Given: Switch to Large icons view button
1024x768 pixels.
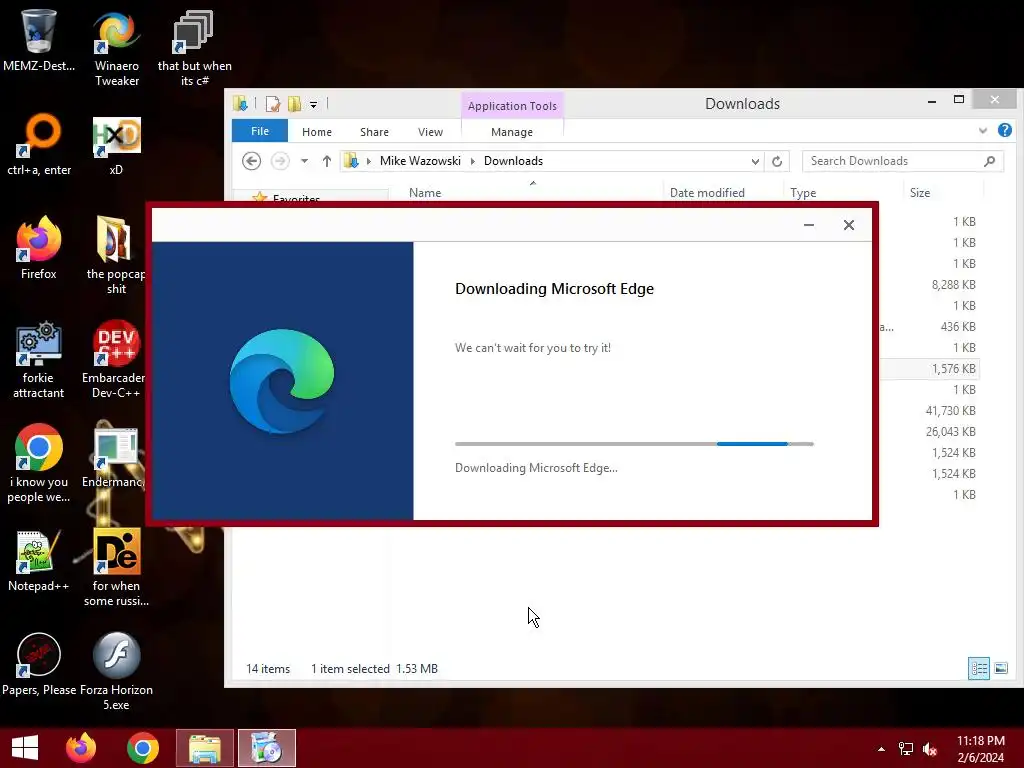Looking at the screenshot, I should point(1000,668).
